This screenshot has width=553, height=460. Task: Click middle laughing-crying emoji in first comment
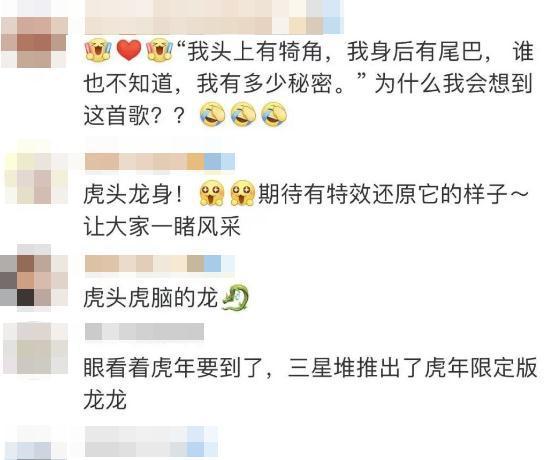click(x=243, y=115)
